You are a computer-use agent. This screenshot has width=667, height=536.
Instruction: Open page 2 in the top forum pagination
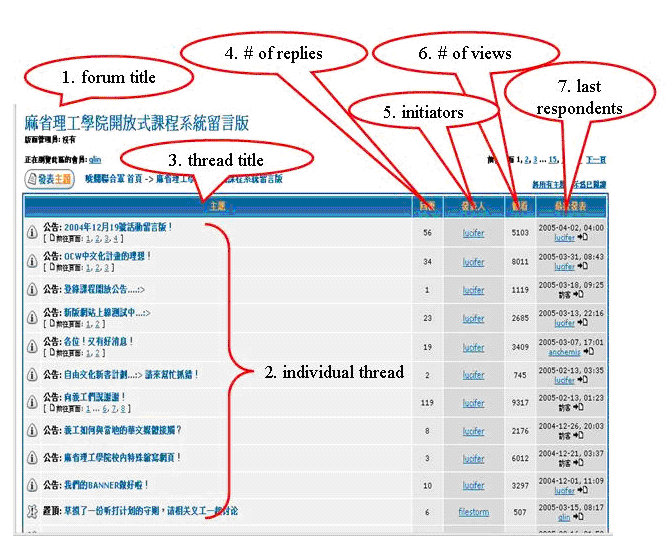click(x=527, y=160)
